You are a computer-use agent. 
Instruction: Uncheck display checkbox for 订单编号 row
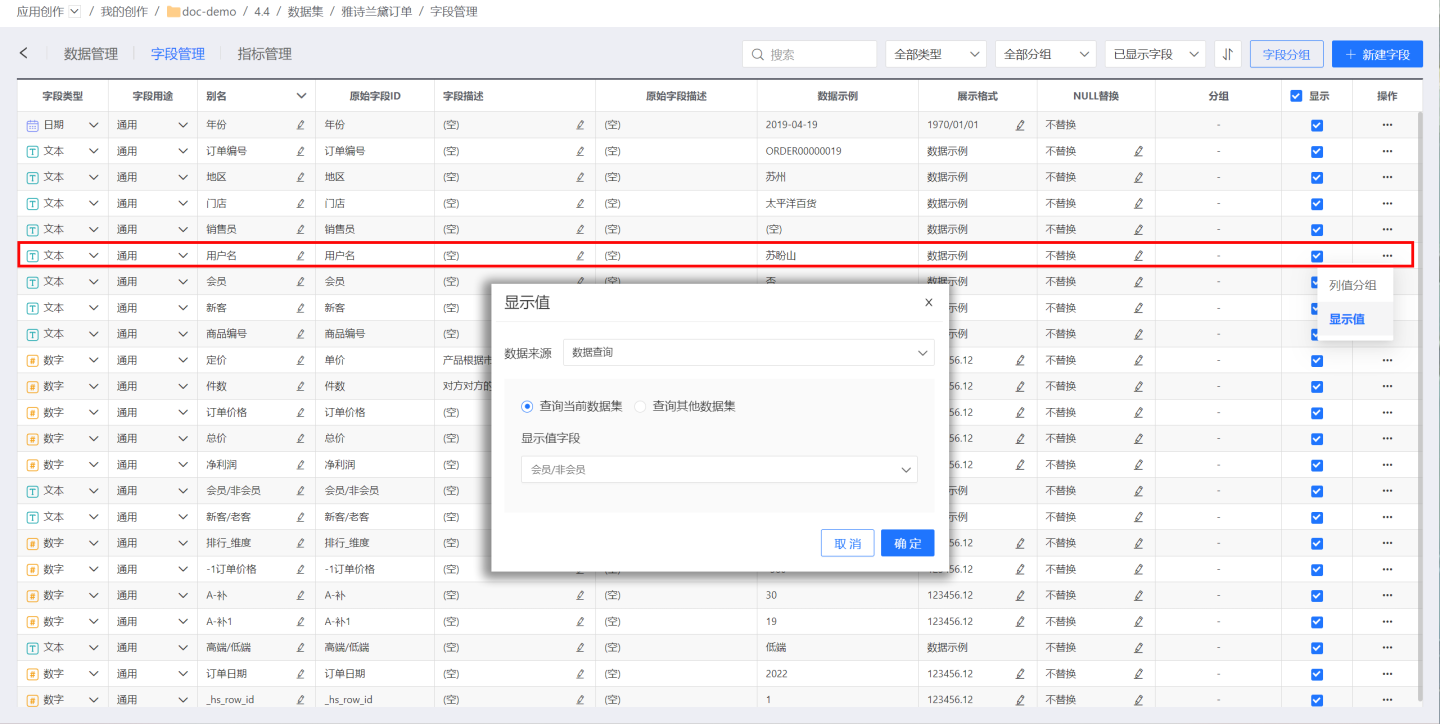click(1316, 151)
